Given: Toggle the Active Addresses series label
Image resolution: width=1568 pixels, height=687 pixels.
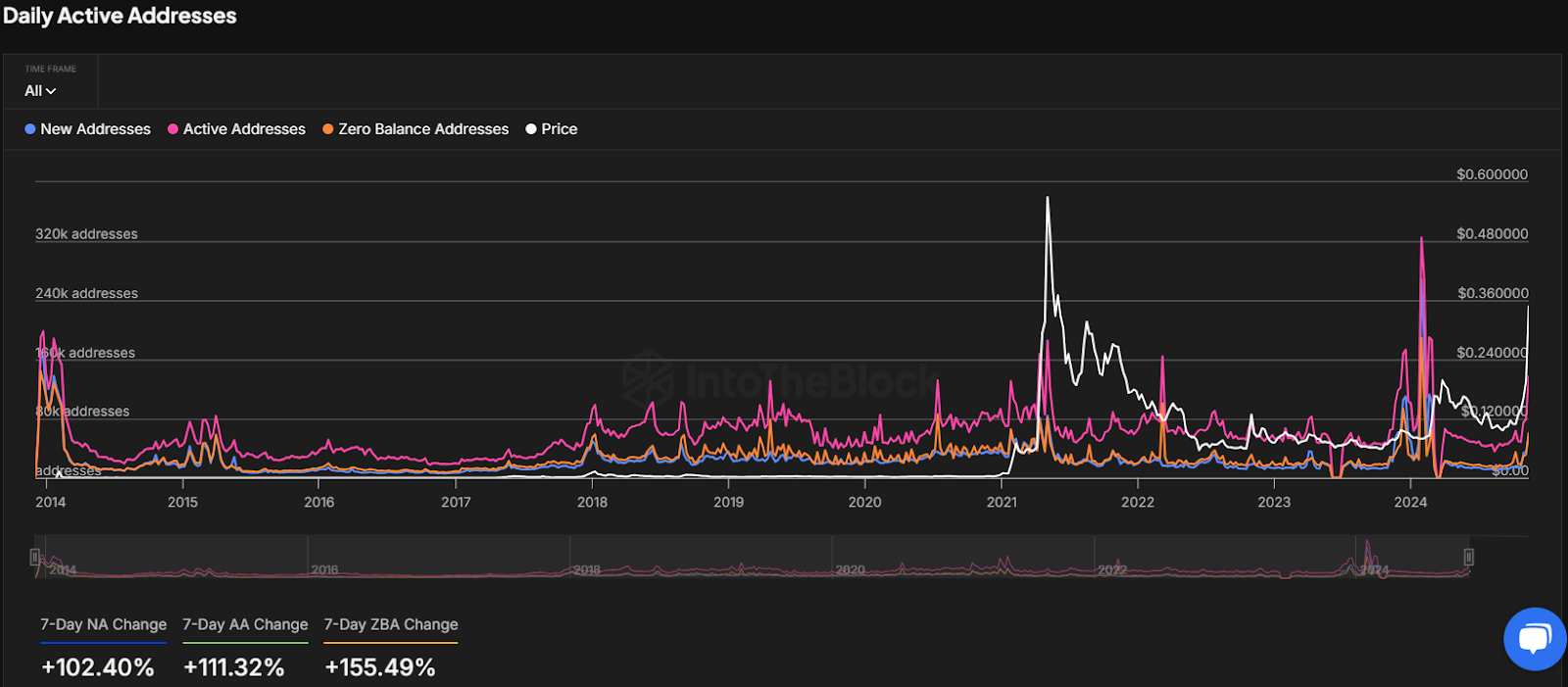Looking at the screenshot, I should click(x=244, y=129).
